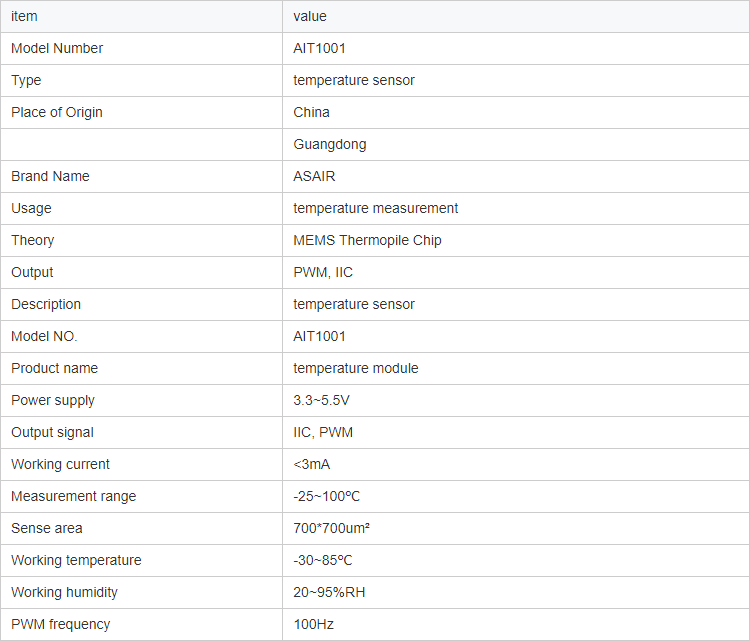
Task: Click the AIT1001 value beside Model Number
Action: click(320, 48)
